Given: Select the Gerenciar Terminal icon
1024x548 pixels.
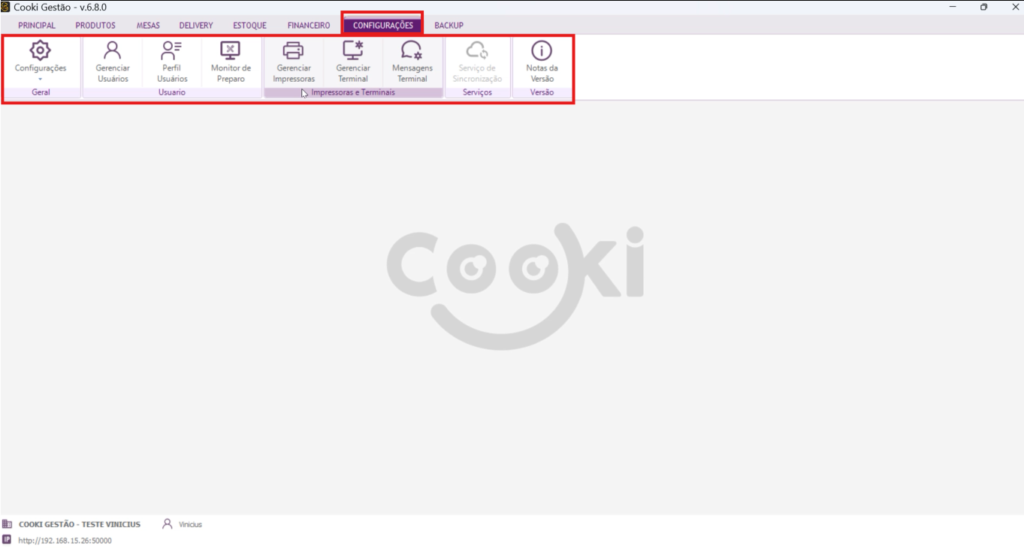Looking at the screenshot, I should (x=353, y=50).
